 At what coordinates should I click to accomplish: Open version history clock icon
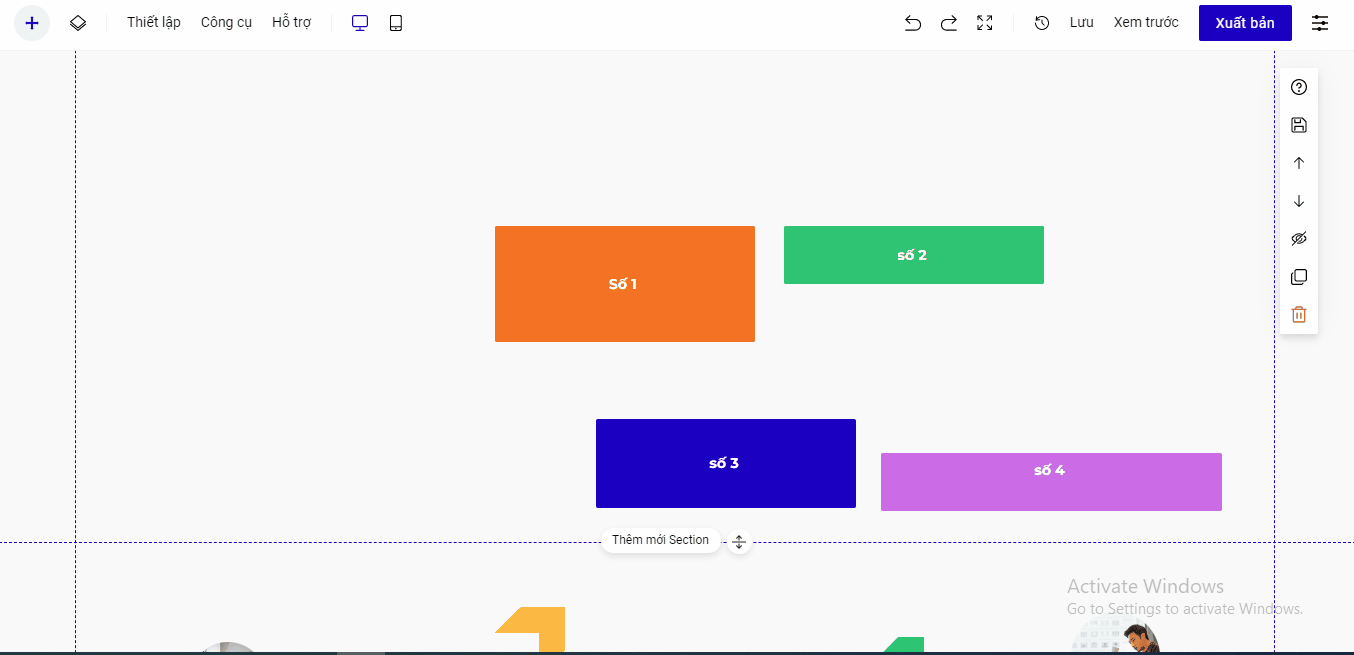1042,23
